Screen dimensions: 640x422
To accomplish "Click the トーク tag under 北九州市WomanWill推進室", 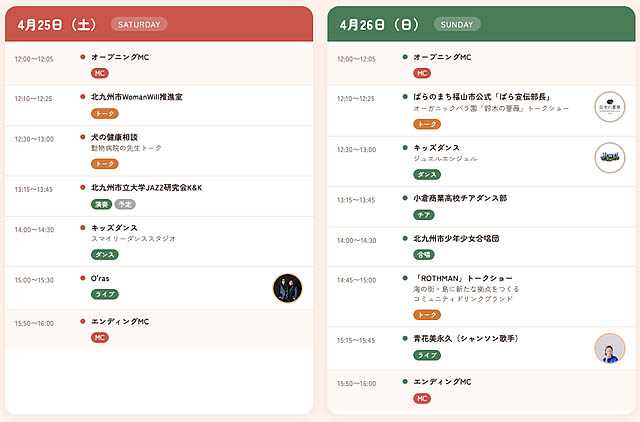I will tap(105, 113).
